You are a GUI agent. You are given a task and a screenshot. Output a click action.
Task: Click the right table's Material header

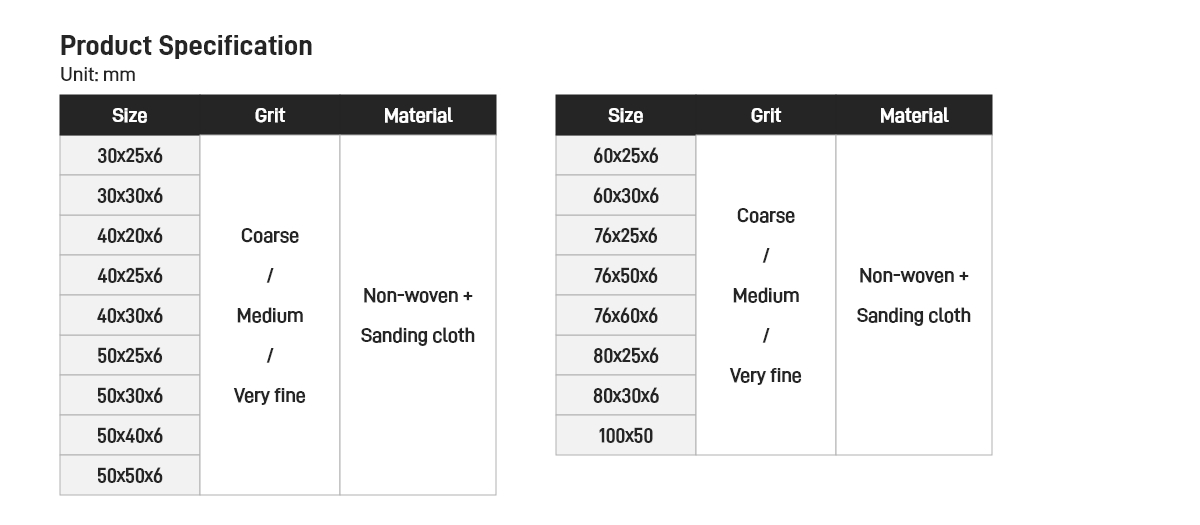(913, 116)
